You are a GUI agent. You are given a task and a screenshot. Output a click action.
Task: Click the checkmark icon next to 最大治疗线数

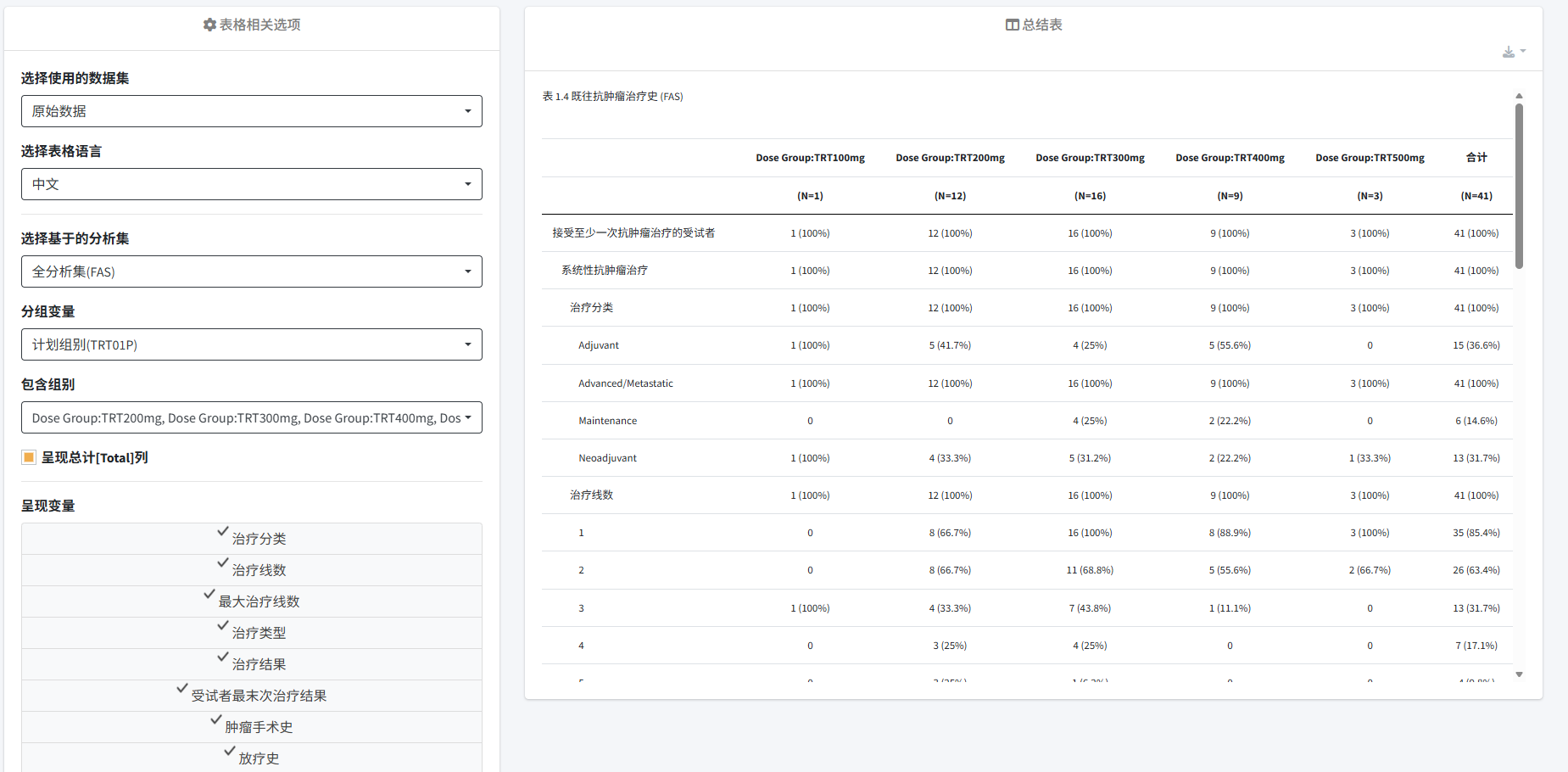[209, 595]
